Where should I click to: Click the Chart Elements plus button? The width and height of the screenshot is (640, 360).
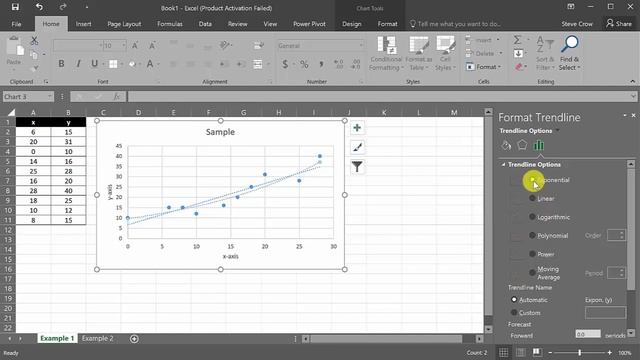pyautogui.click(x=357, y=128)
